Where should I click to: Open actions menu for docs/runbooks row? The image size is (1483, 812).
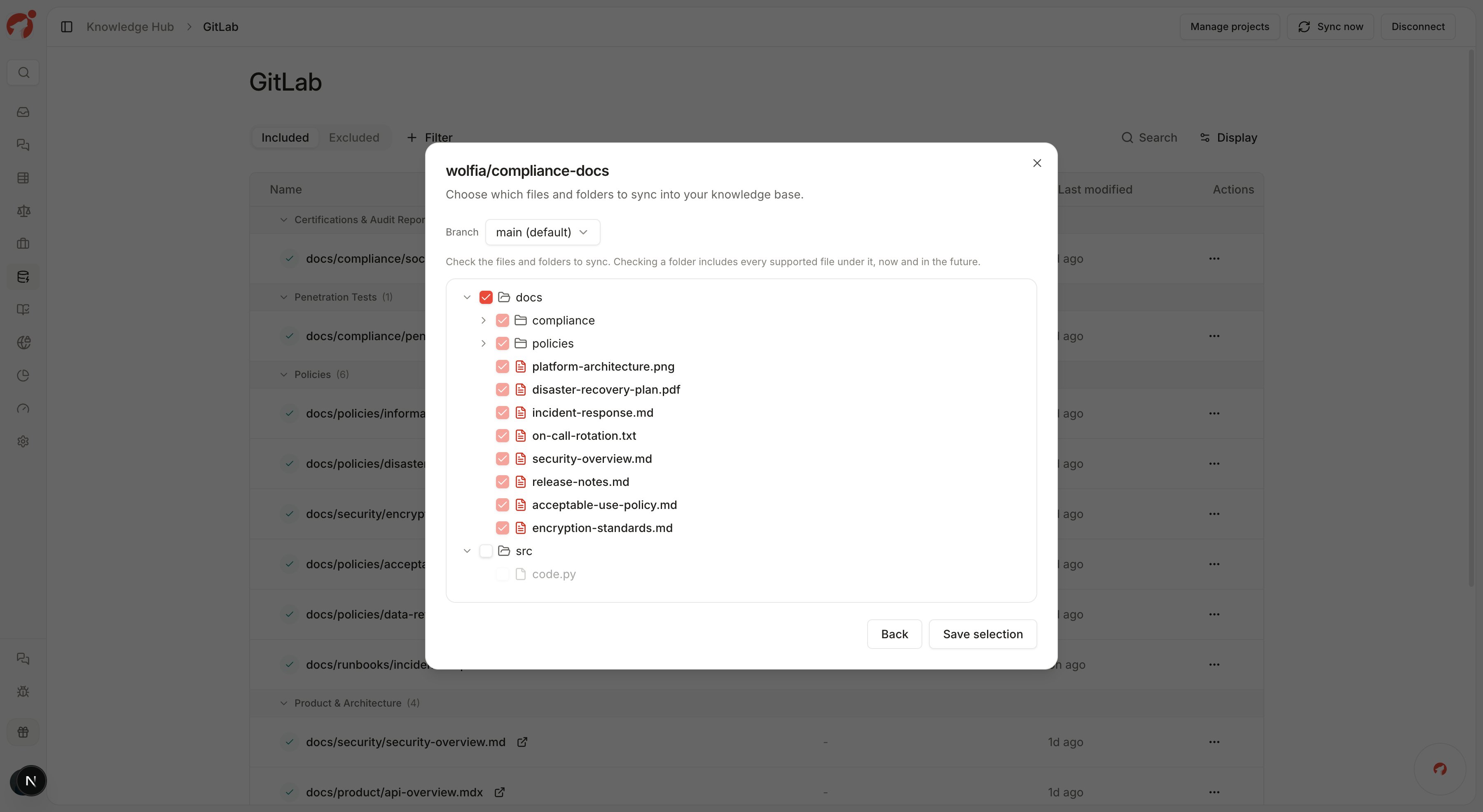(x=1214, y=665)
